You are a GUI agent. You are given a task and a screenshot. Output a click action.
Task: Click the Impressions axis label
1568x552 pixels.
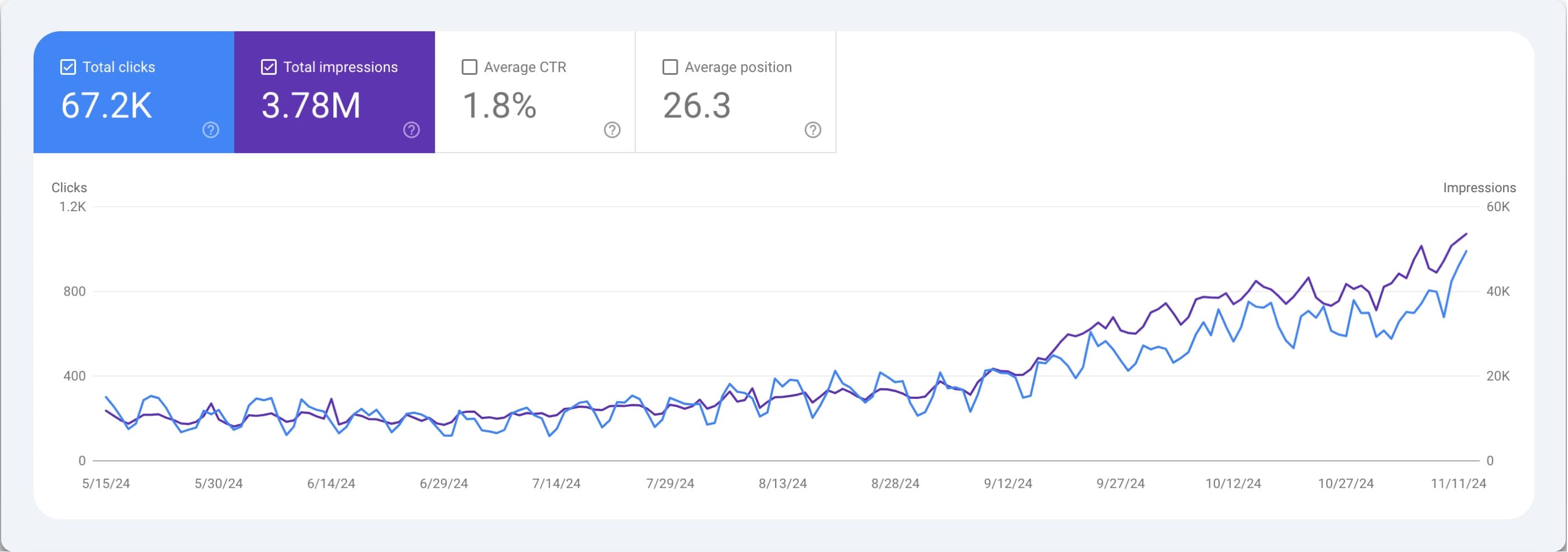point(1481,188)
